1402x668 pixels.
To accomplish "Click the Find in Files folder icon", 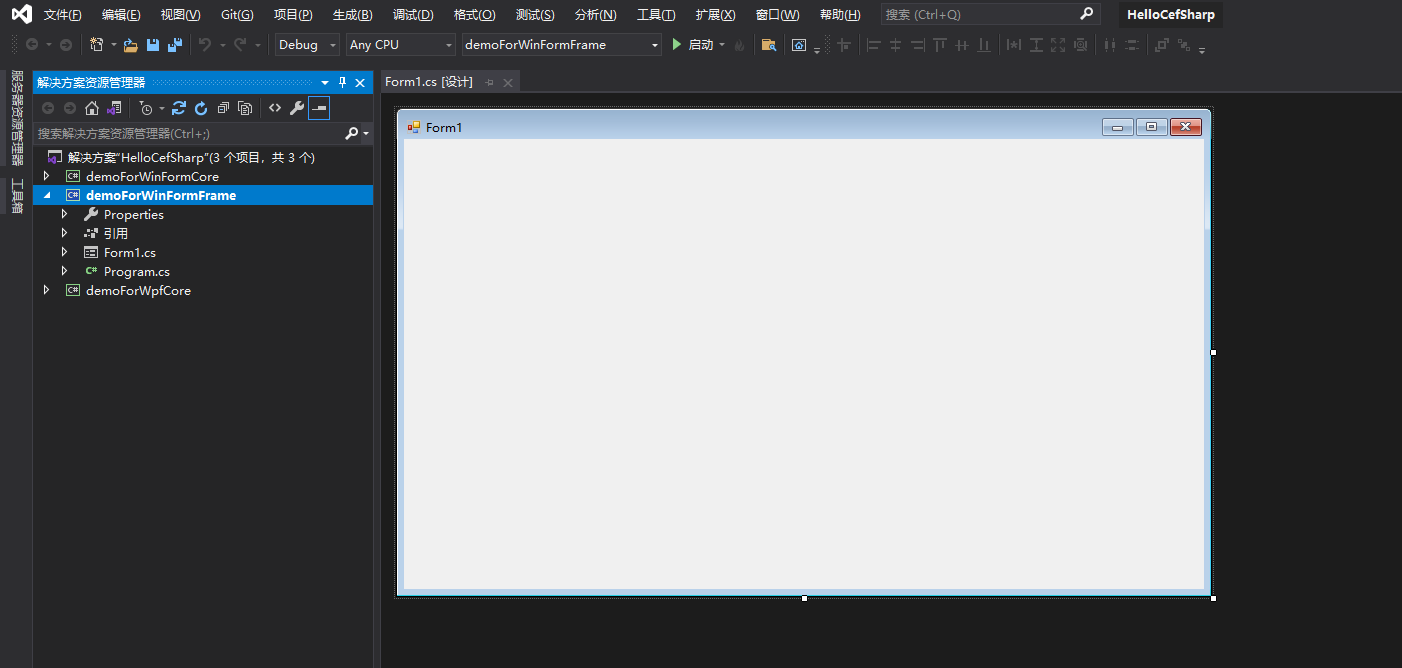I will point(768,45).
